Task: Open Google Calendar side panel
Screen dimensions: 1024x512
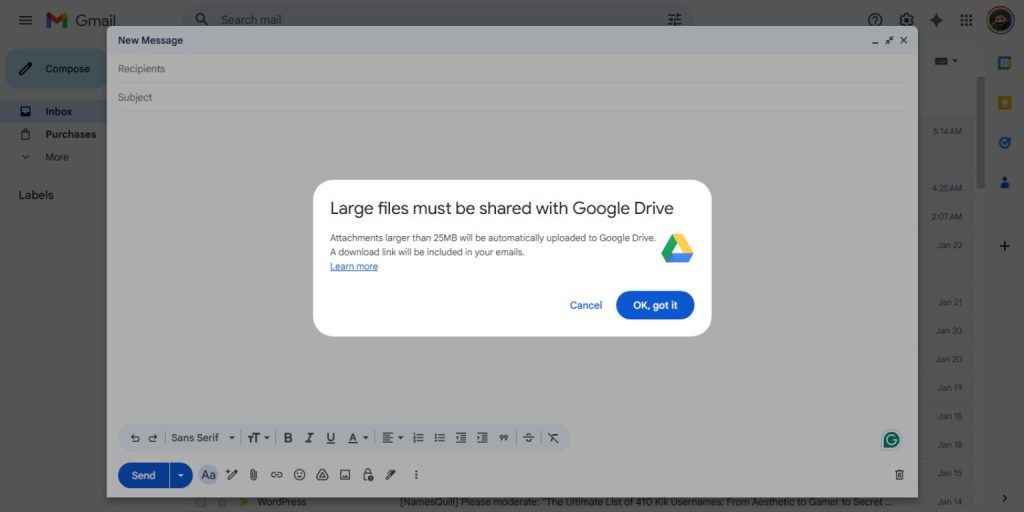Action: tap(1004, 63)
